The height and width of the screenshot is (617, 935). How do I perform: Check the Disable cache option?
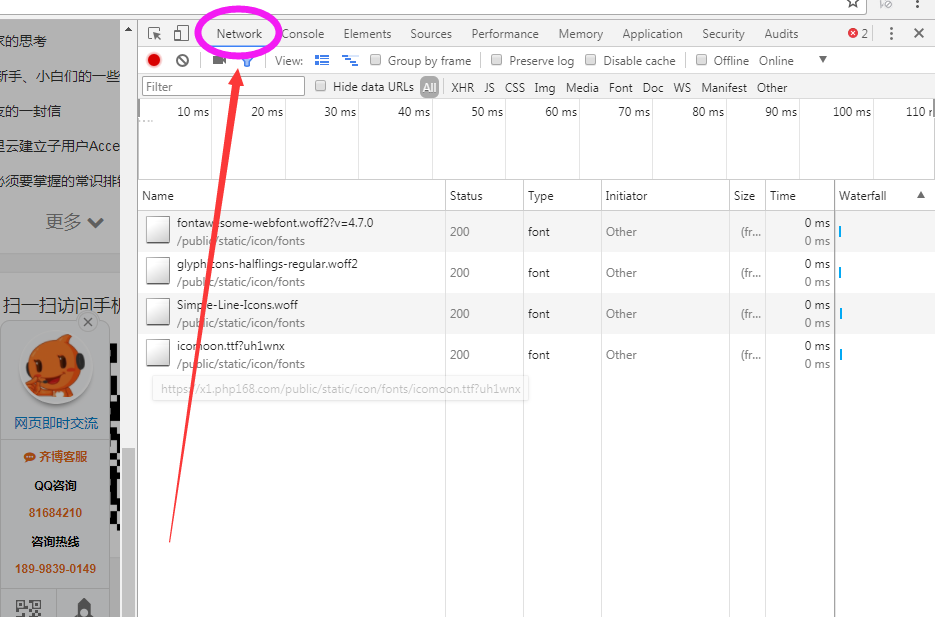tap(591, 60)
